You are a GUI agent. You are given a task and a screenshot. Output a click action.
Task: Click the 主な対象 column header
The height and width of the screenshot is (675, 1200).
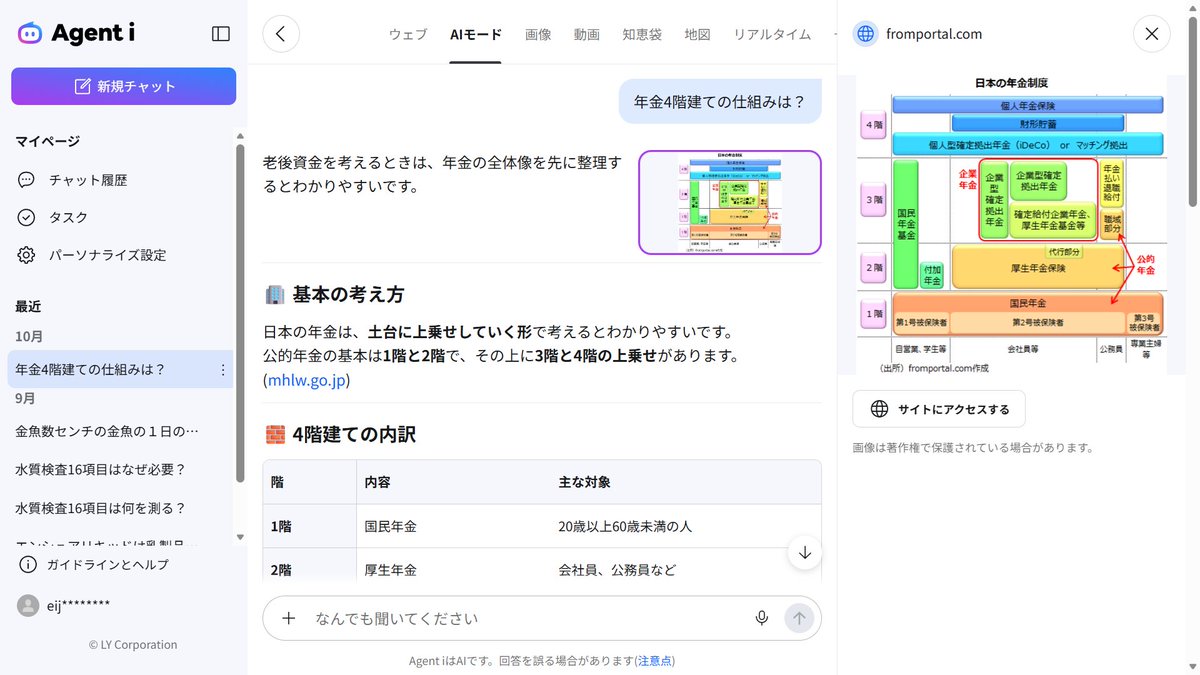click(x=585, y=482)
